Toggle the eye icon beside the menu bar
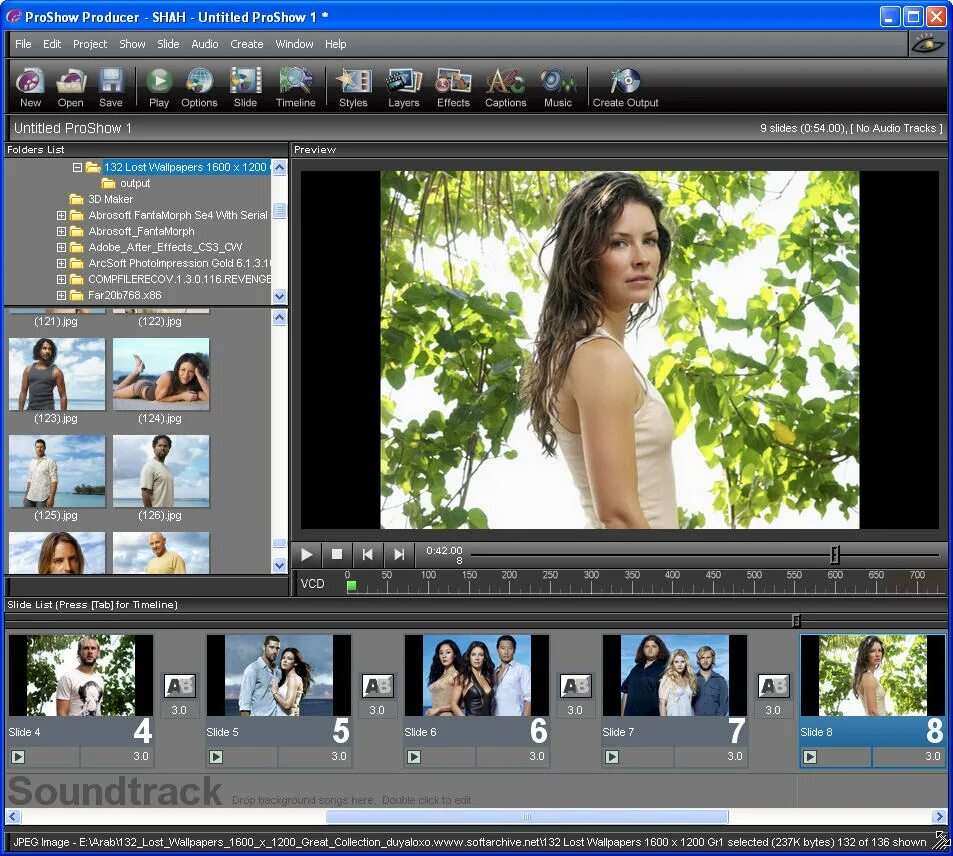 tap(927, 44)
